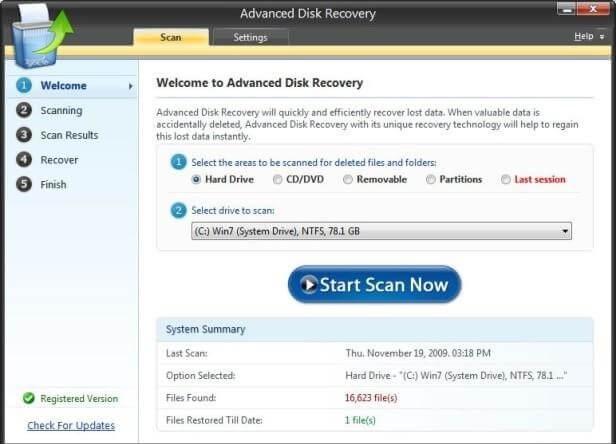Click the Check For Updates link
This screenshot has height=444, width=616.
click(71, 426)
